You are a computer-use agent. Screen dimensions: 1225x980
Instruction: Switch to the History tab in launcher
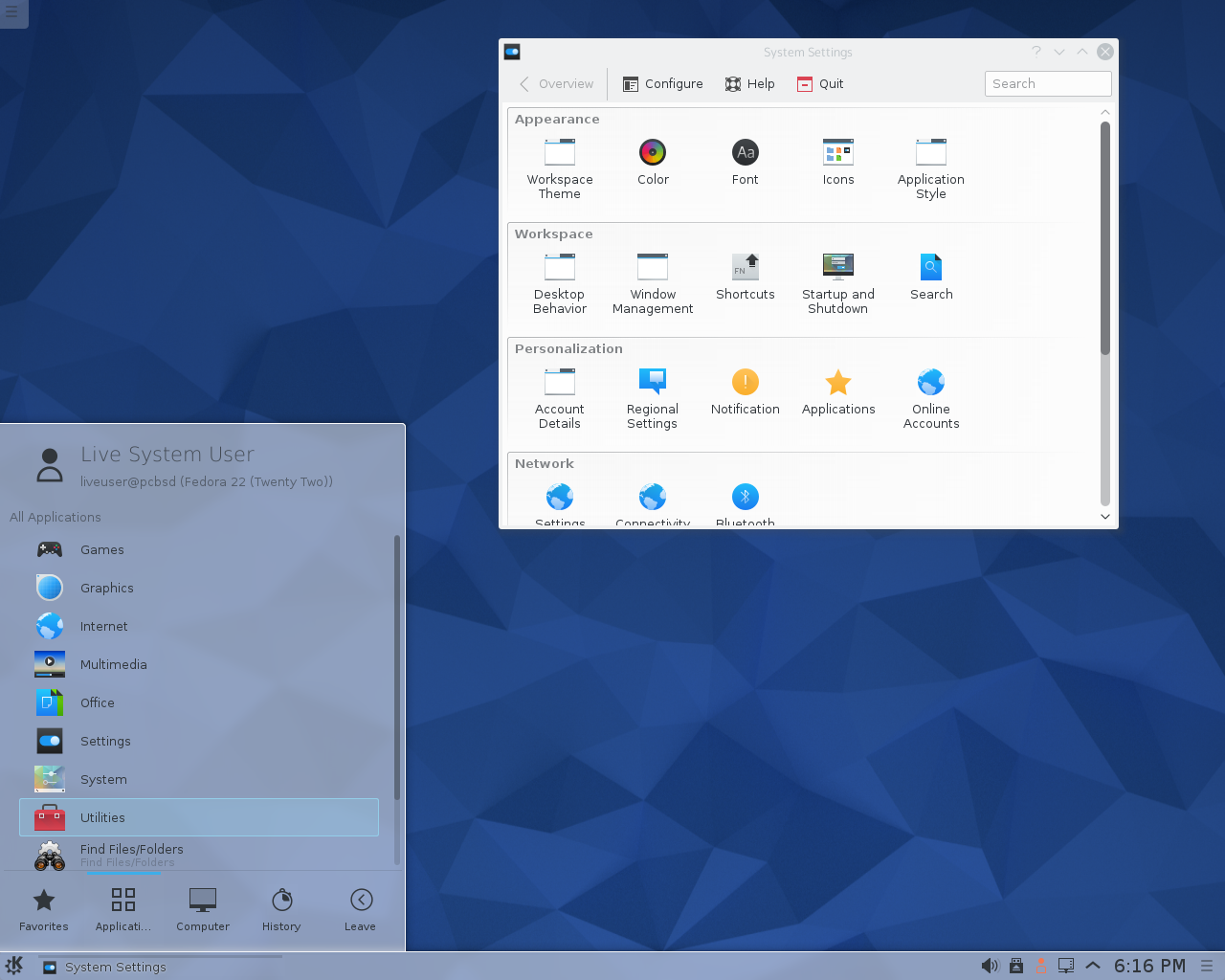click(281, 910)
